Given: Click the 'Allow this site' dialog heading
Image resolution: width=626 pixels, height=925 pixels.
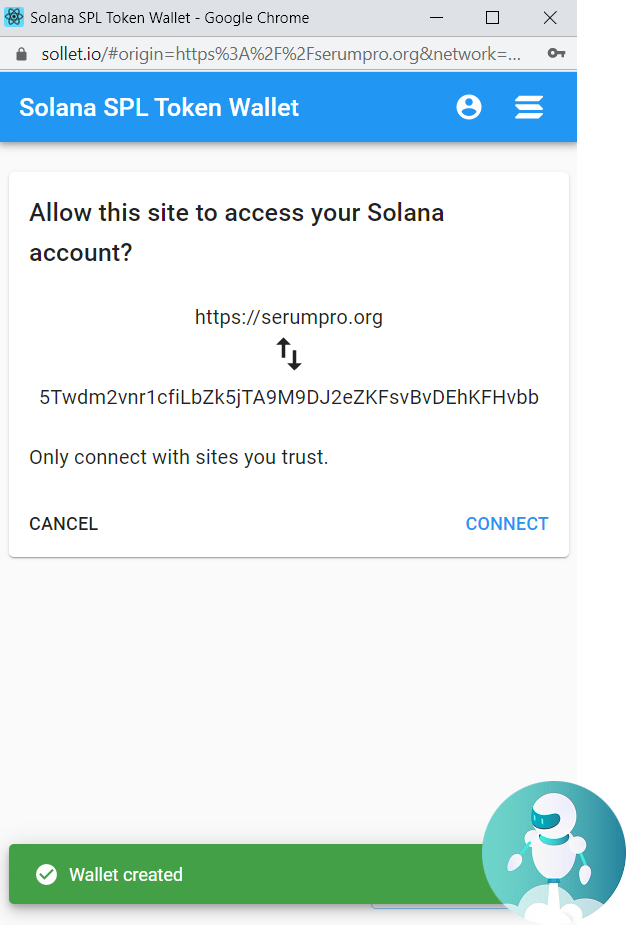Looking at the screenshot, I should tap(237, 232).
